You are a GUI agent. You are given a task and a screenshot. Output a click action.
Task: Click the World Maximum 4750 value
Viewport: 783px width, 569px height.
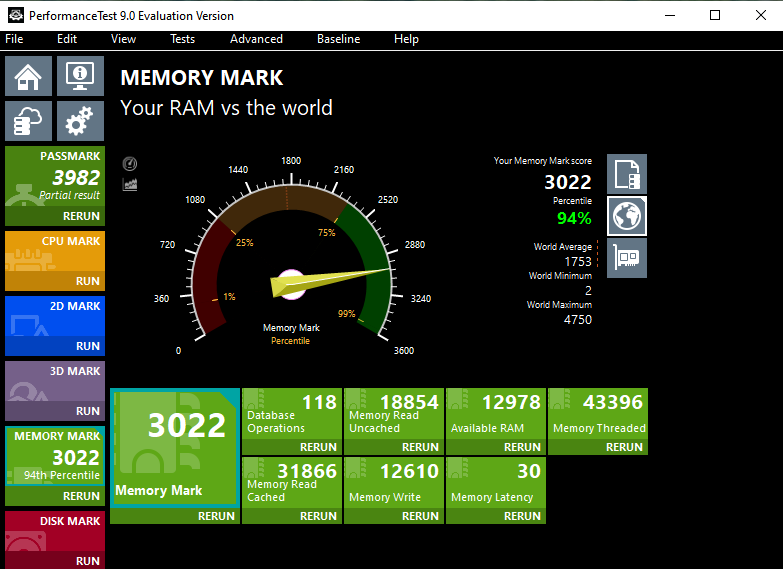coord(578,320)
